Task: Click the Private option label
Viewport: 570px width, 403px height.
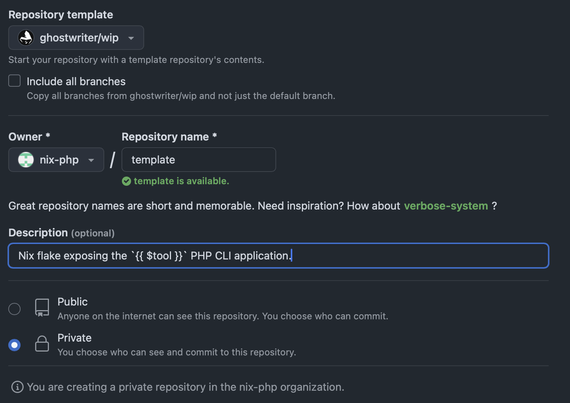Action: [x=75, y=338]
